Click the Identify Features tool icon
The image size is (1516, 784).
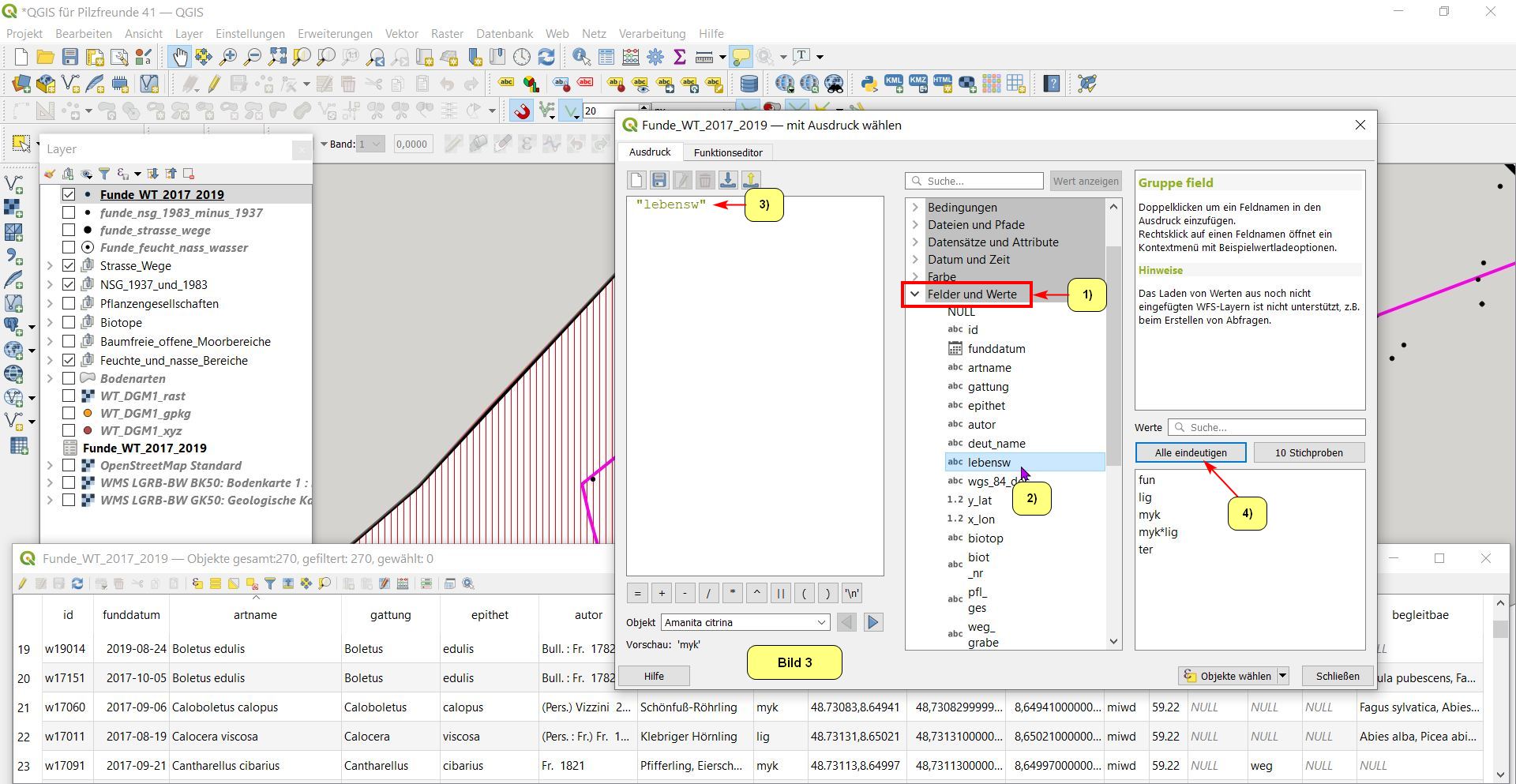[x=581, y=57]
